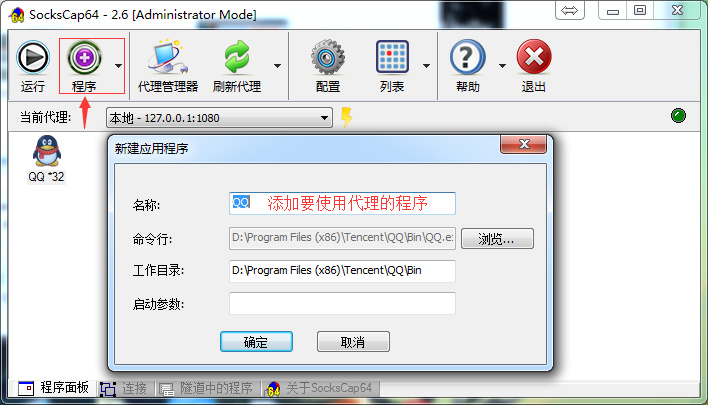Screen dimensions: 708x405
Task: Open the Help (帮助) question icon
Action: pos(467,57)
